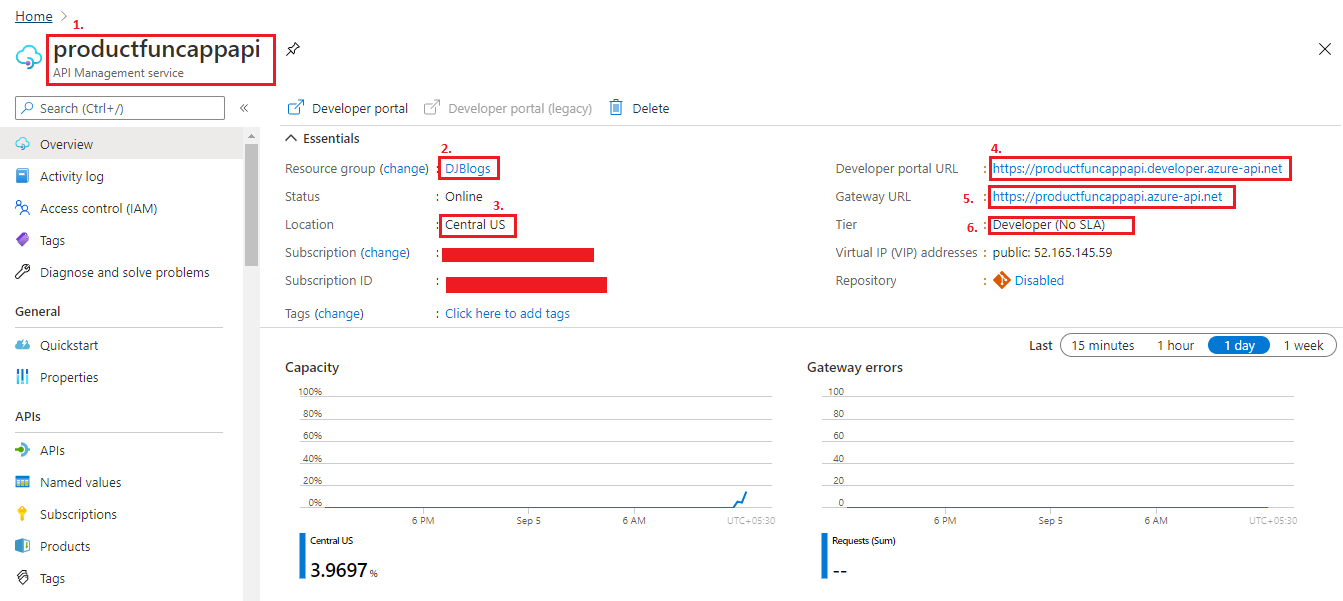Select the 15 minutes time range
1343x601 pixels.
(x=1103, y=345)
